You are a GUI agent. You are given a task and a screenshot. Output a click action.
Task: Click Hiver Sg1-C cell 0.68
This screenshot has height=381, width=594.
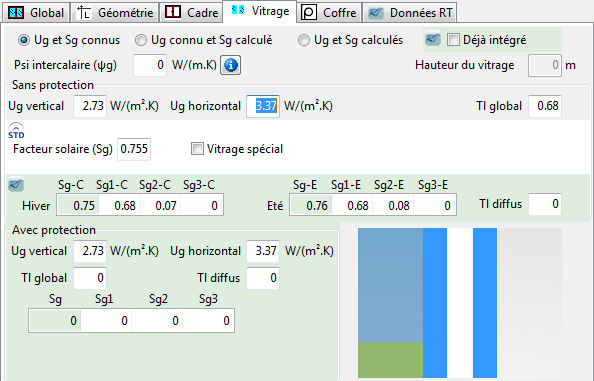point(119,206)
